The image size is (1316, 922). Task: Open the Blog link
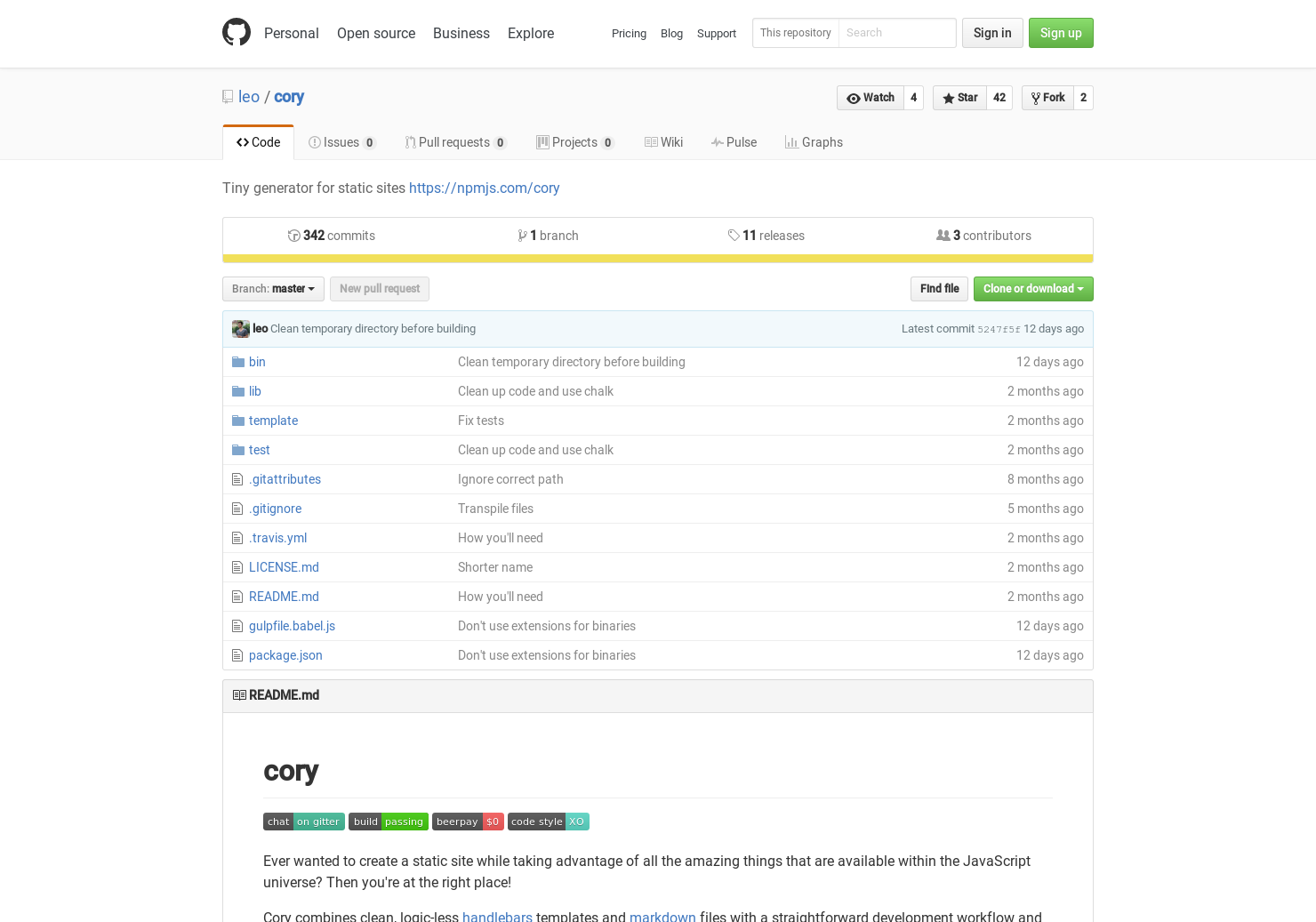[671, 34]
